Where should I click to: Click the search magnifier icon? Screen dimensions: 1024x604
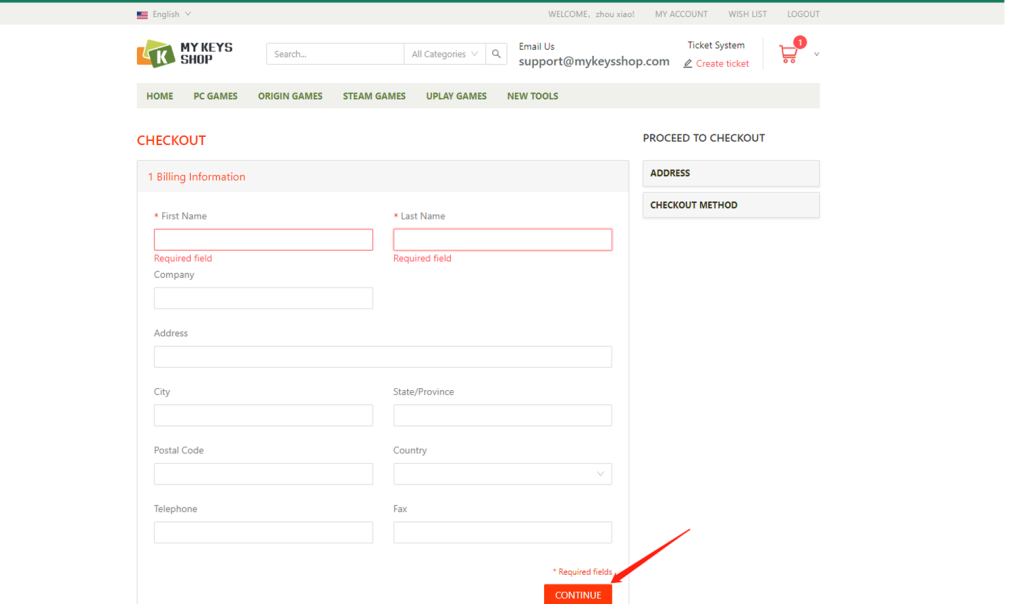[496, 54]
